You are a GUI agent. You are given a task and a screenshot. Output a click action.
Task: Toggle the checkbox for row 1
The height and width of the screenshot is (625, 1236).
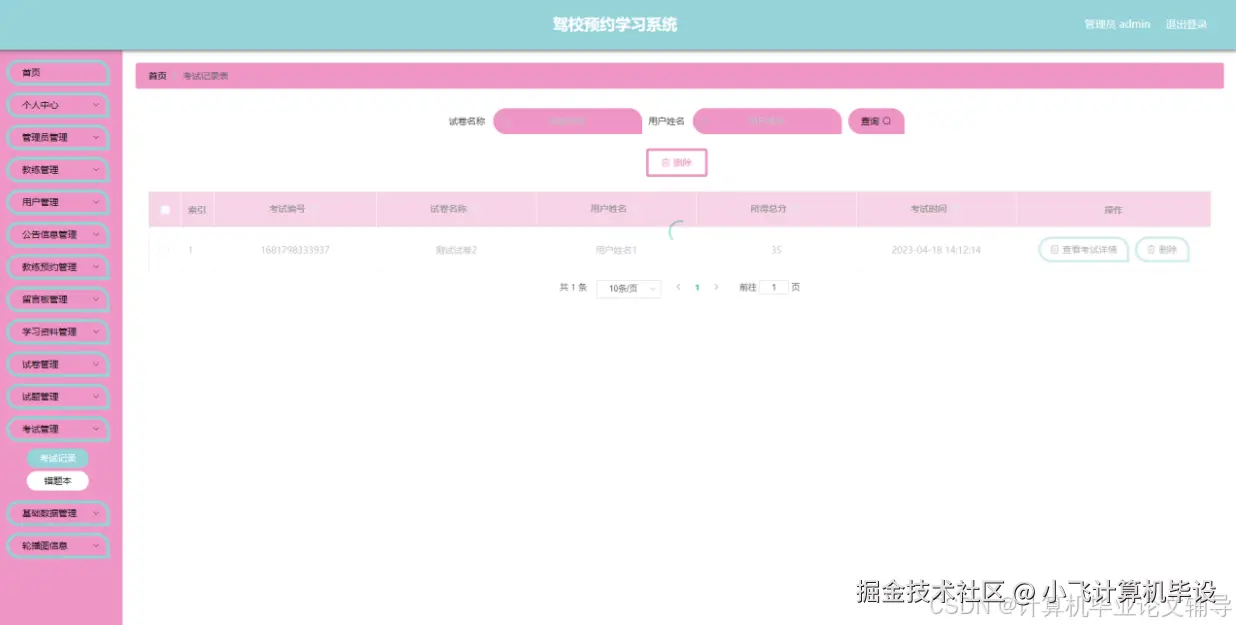click(x=165, y=249)
